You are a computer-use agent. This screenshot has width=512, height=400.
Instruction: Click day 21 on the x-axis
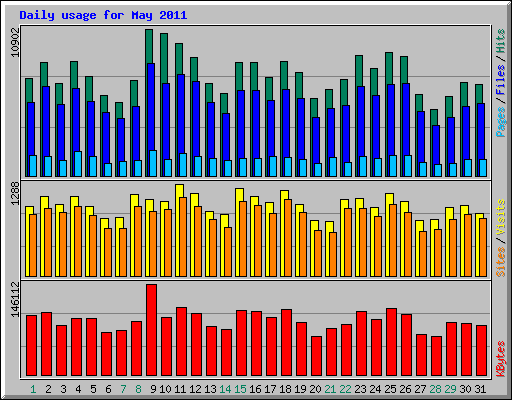(x=330, y=389)
